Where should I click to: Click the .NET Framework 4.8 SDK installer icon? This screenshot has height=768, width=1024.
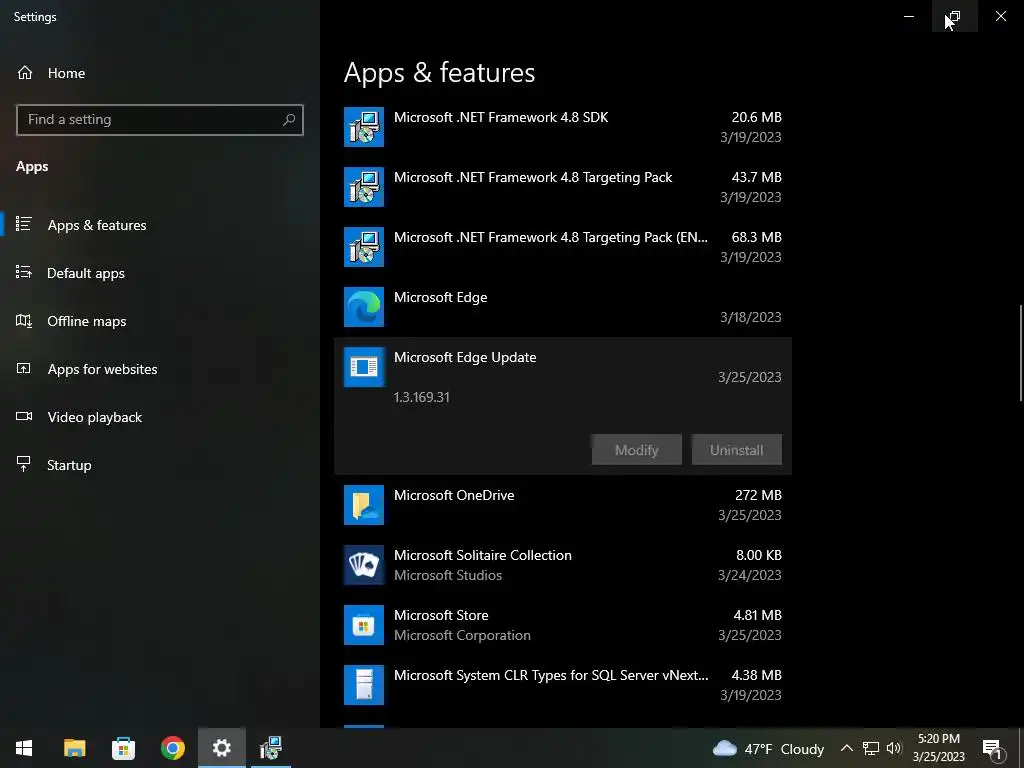[364, 127]
